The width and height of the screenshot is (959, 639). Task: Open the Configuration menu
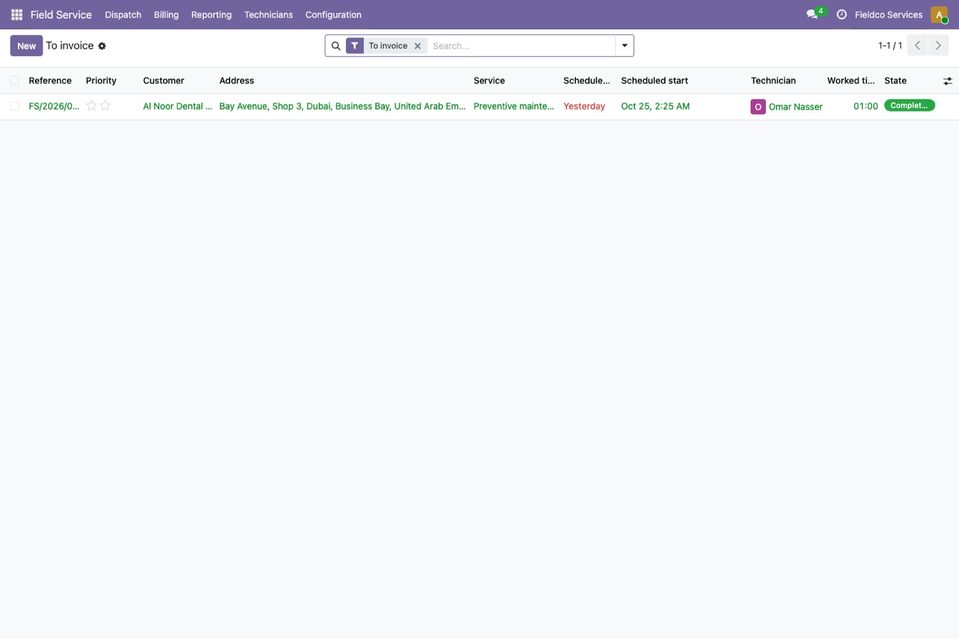pyautogui.click(x=333, y=15)
